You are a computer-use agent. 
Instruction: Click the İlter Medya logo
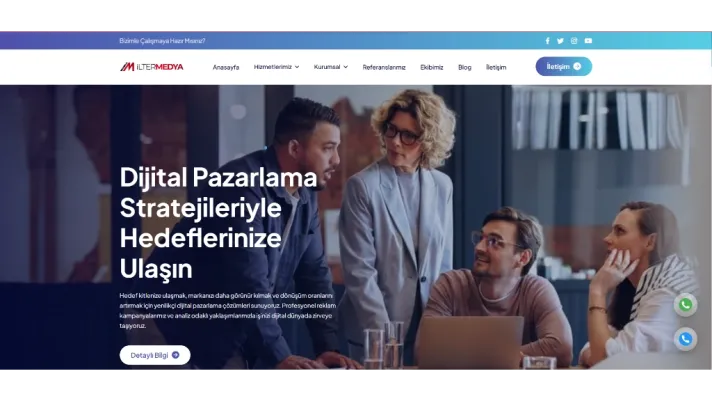pos(152,67)
